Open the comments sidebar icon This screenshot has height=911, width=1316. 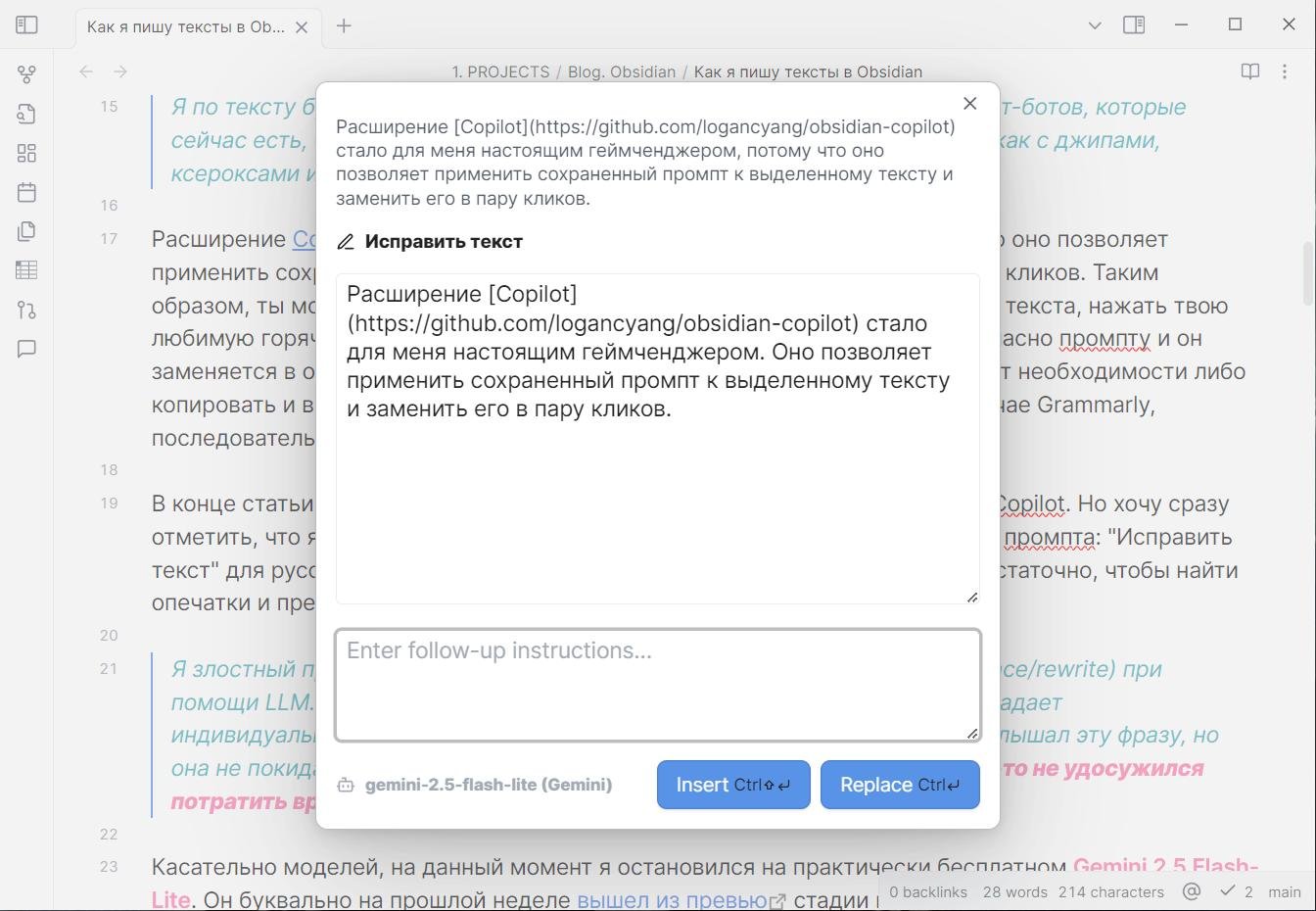pos(26,349)
